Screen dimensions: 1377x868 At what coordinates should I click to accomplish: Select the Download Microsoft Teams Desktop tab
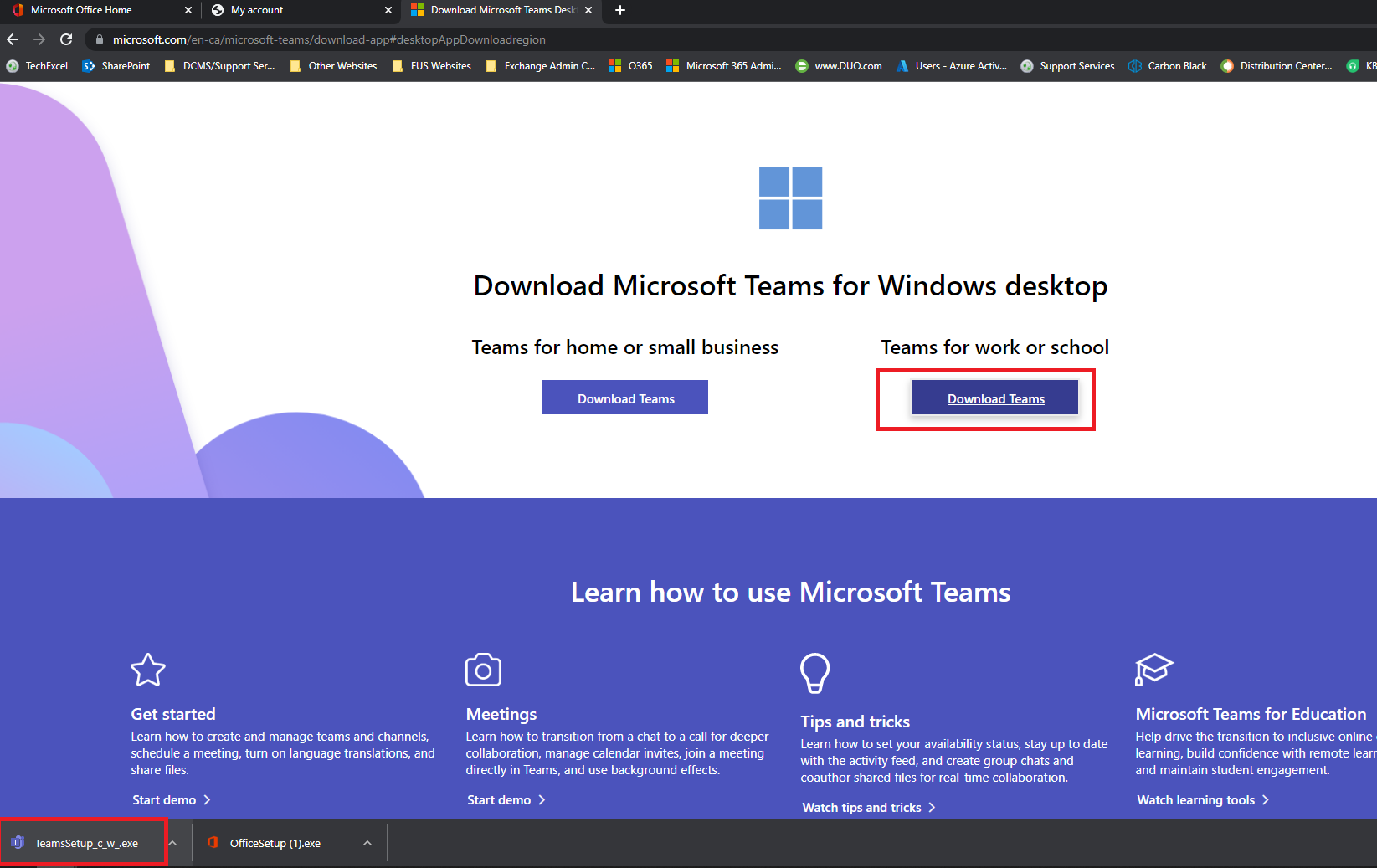[502, 10]
